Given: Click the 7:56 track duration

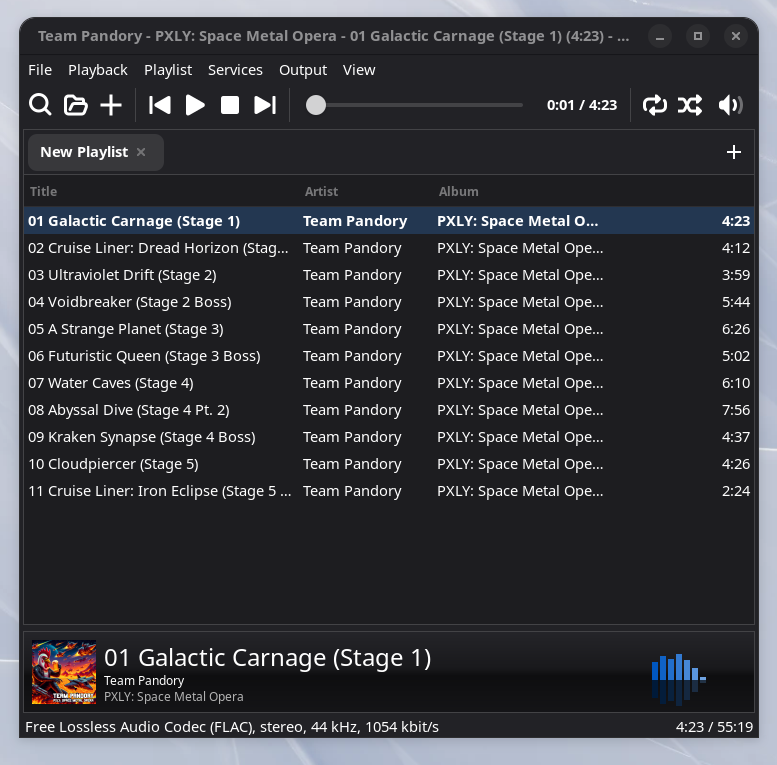Looking at the screenshot, I should point(735,410).
